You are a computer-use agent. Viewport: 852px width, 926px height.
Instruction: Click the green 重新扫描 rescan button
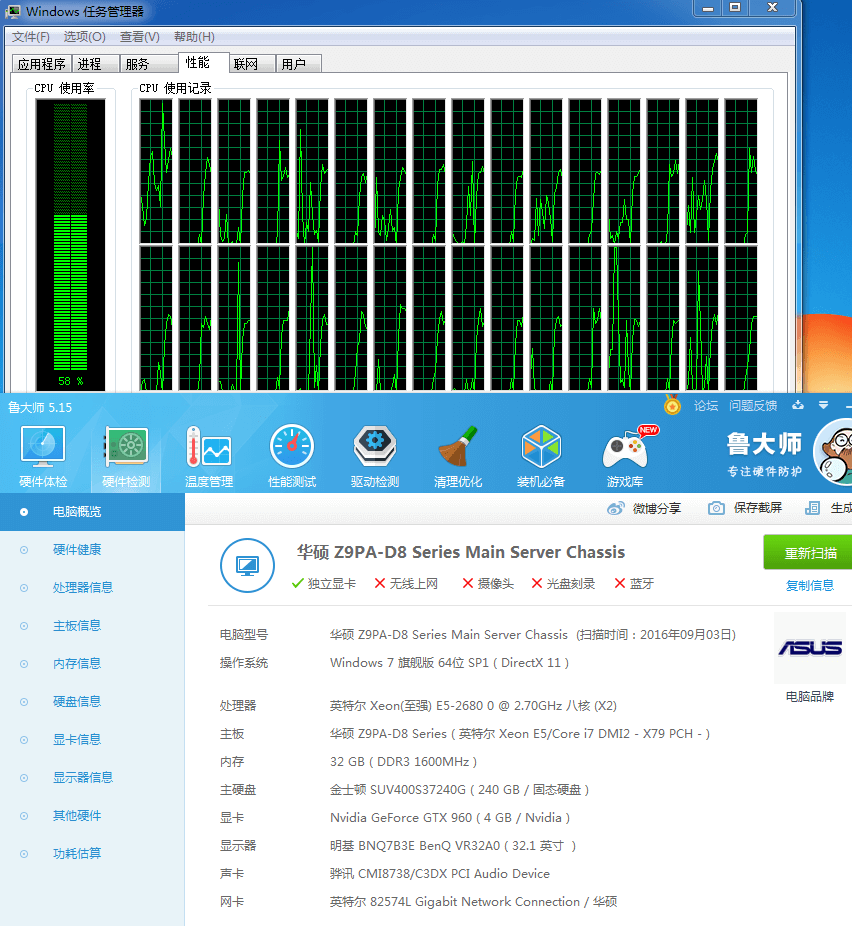pos(809,553)
